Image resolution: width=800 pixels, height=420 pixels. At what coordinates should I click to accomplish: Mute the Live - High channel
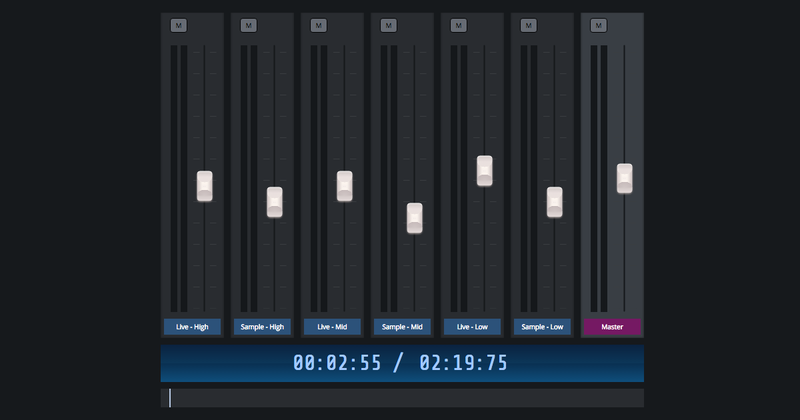pyautogui.click(x=178, y=25)
